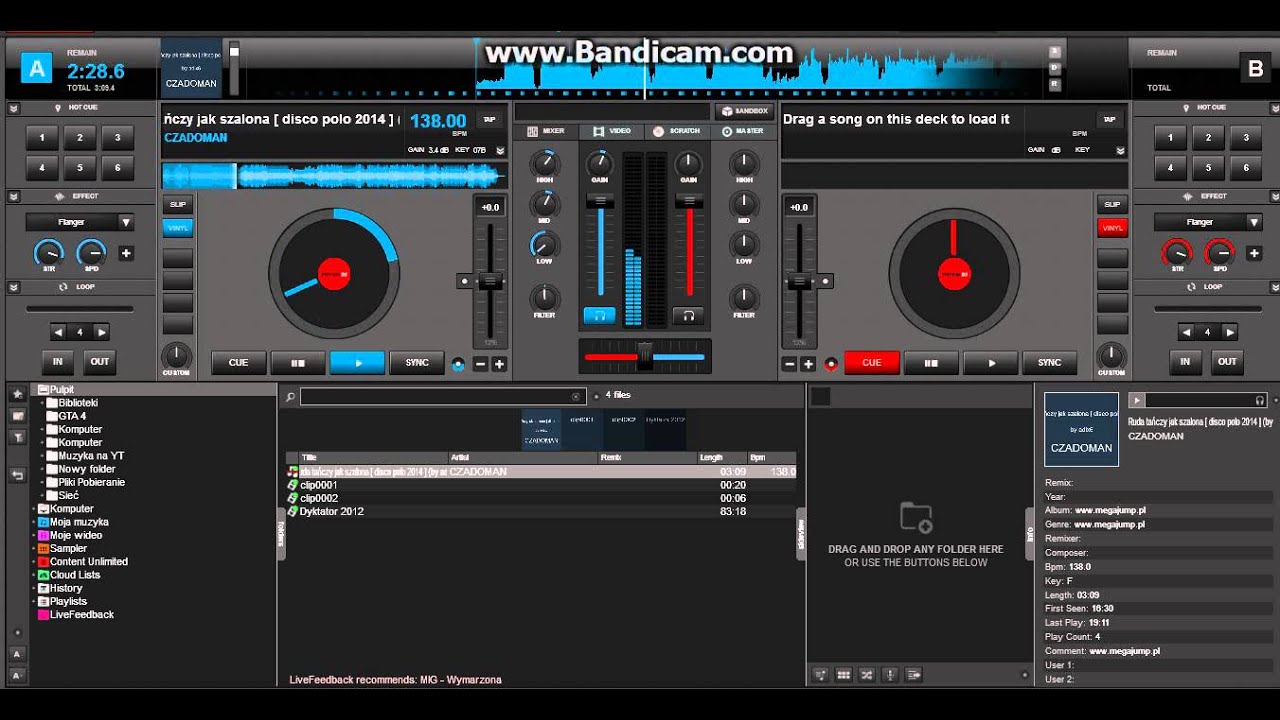
Task: Click deck A pitch bend plus button
Action: (x=499, y=364)
